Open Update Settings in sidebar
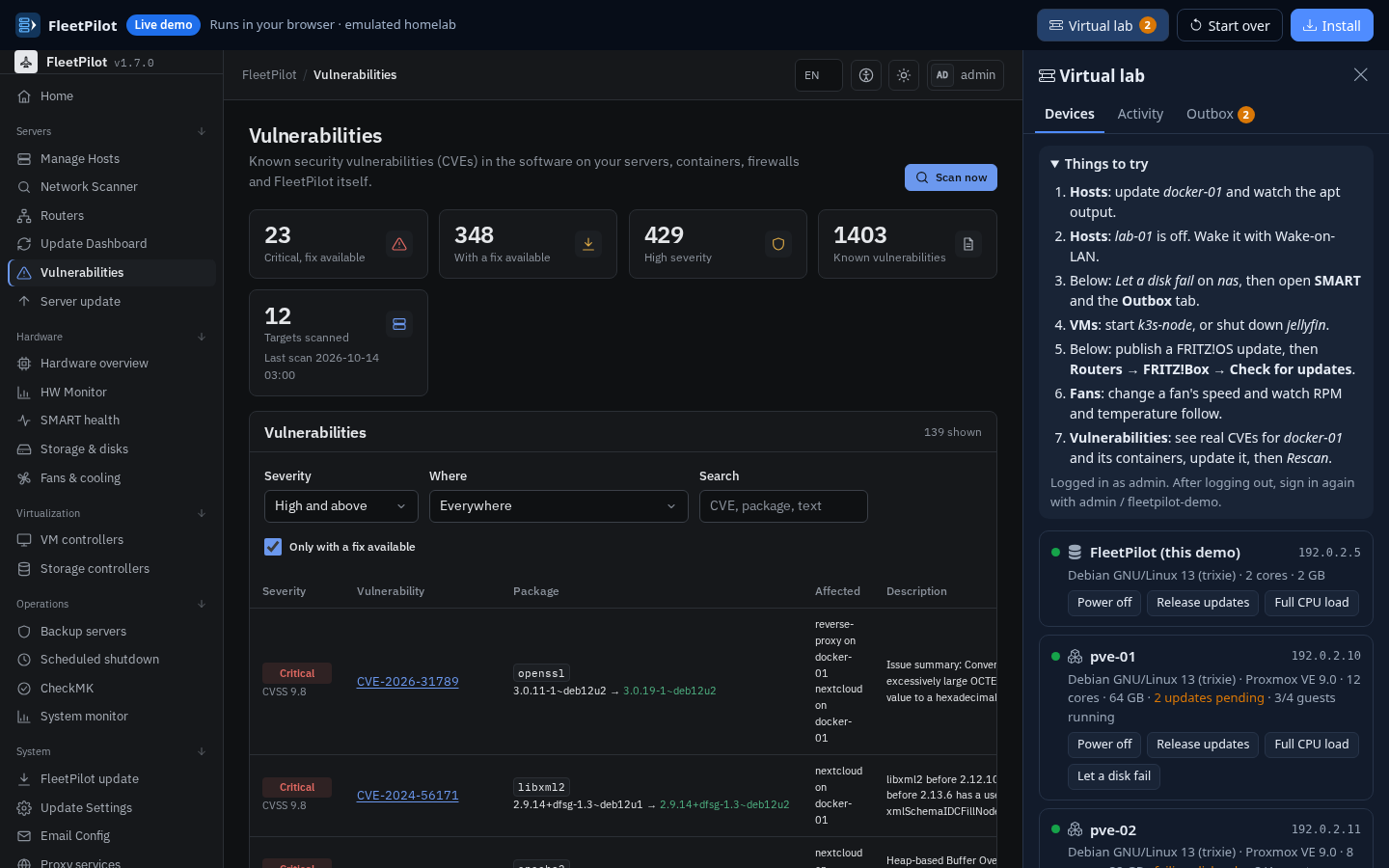The width and height of the screenshot is (1389, 868). coord(112,808)
